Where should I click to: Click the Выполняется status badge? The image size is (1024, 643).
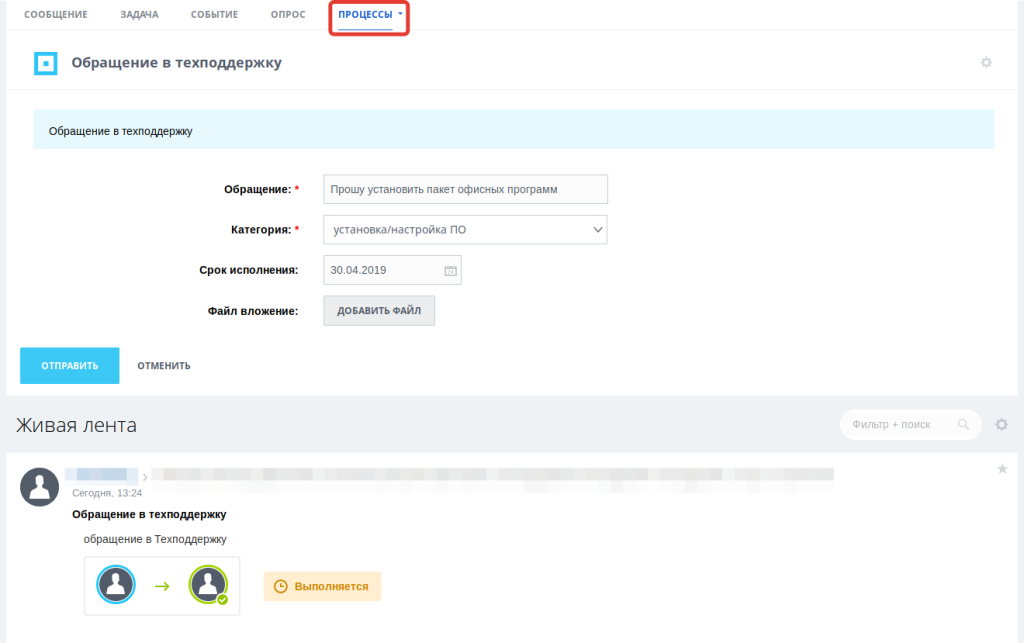click(323, 586)
